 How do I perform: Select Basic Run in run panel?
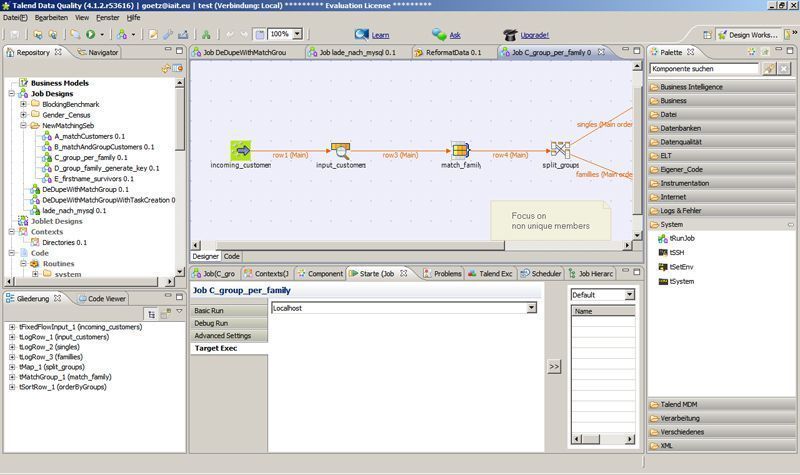[x=229, y=310]
